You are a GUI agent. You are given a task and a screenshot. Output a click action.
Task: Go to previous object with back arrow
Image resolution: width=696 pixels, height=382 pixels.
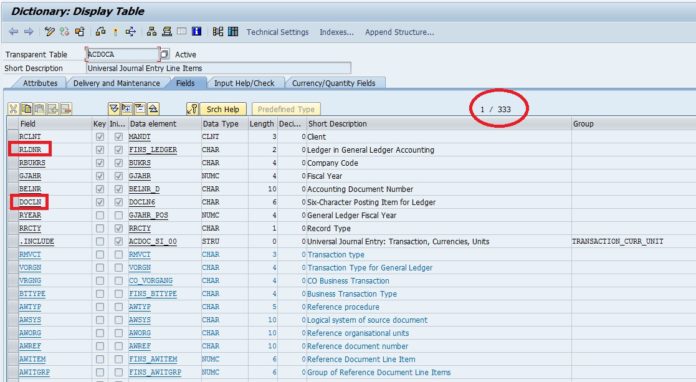14,32
